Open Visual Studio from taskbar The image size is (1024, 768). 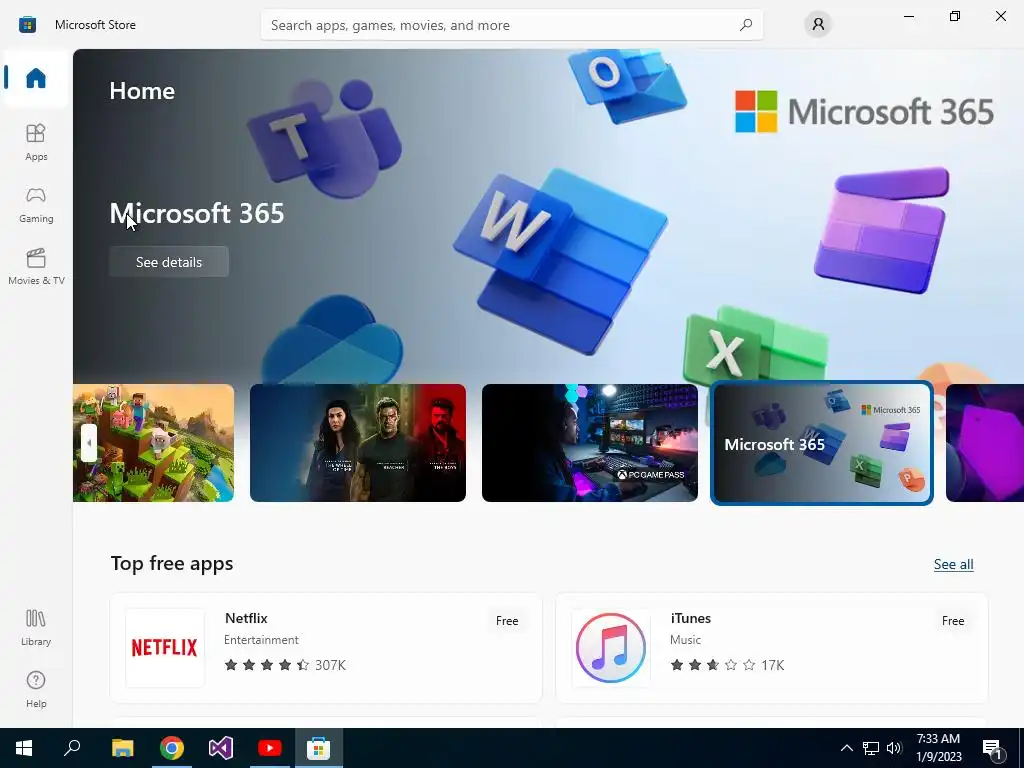tap(221, 748)
